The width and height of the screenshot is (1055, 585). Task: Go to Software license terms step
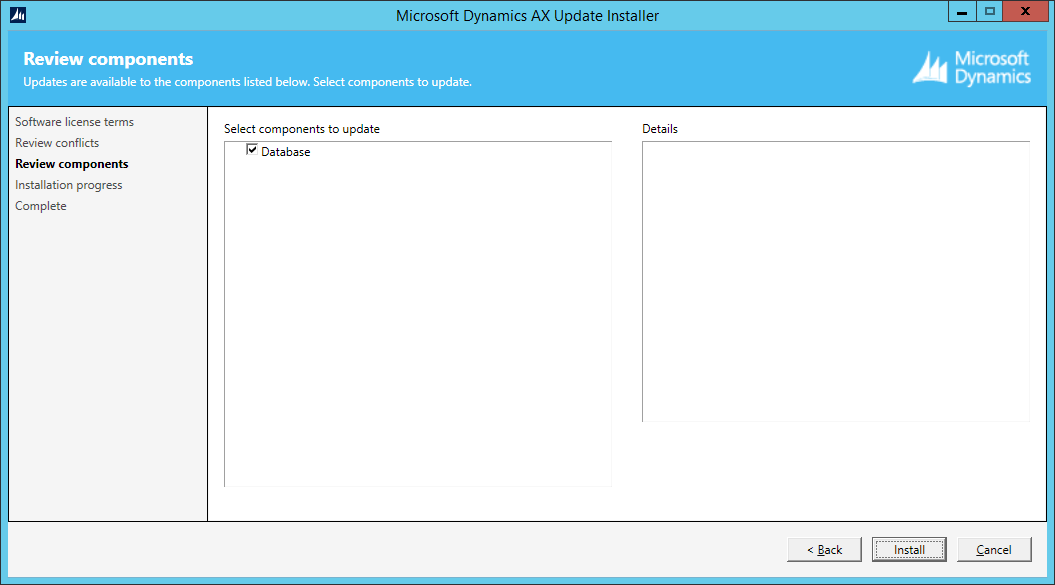tap(74, 122)
